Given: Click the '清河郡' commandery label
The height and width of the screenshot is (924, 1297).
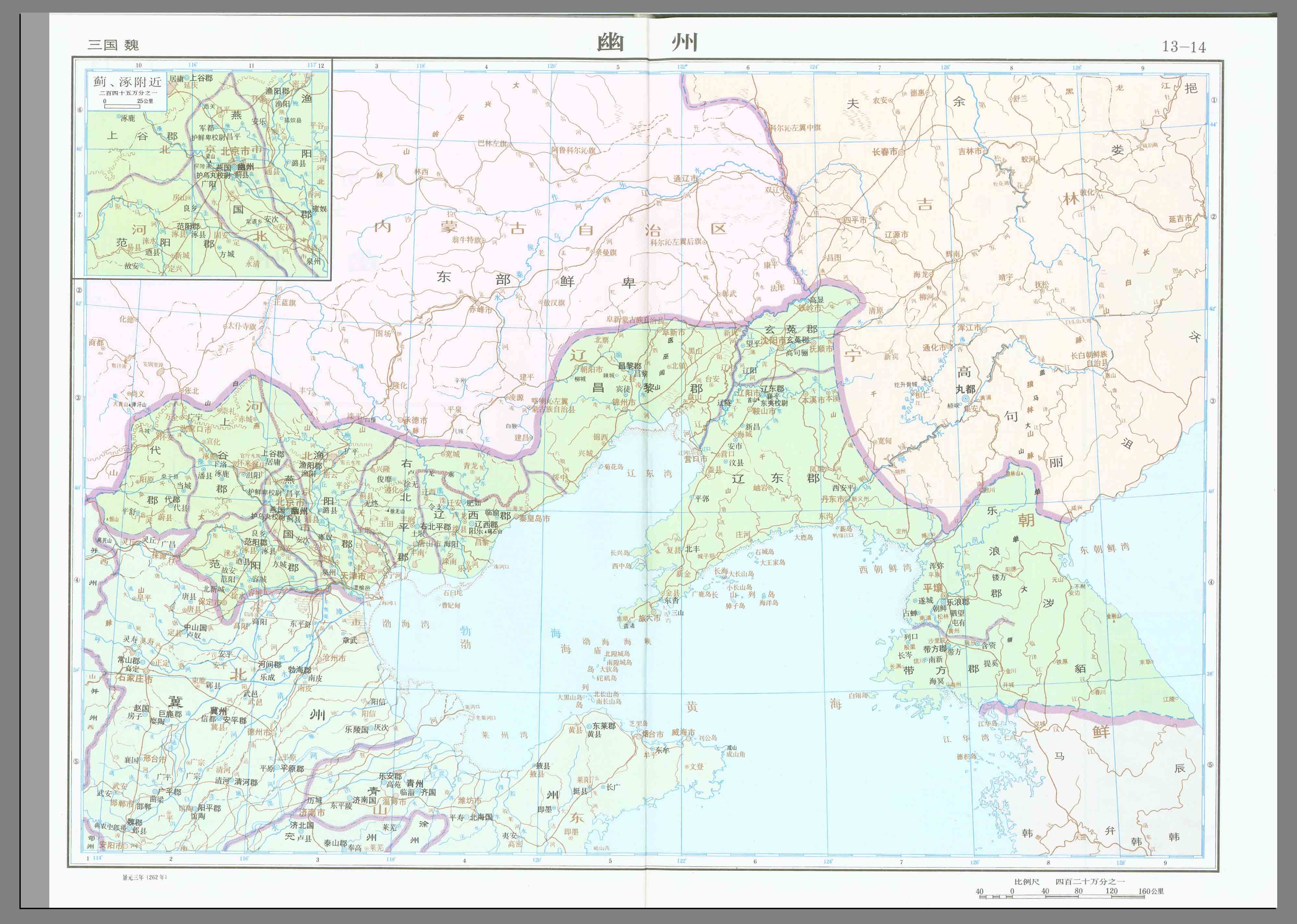Looking at the screenshot, I should (246, 782).
